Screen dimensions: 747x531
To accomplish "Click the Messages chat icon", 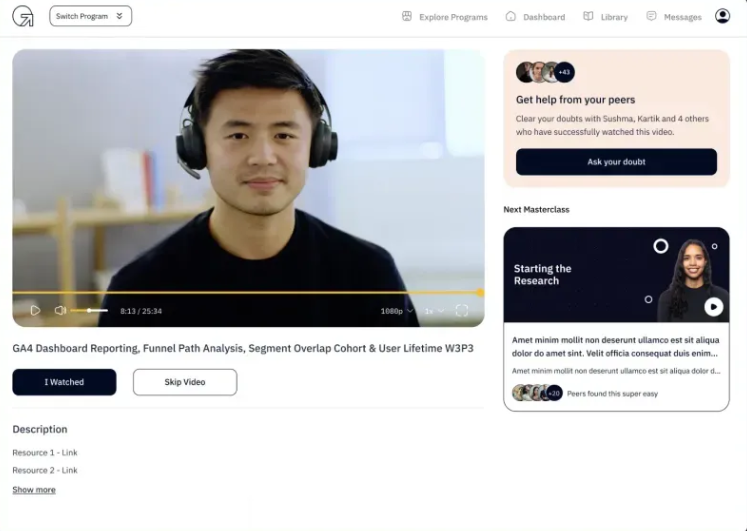I will coord(651,16).
